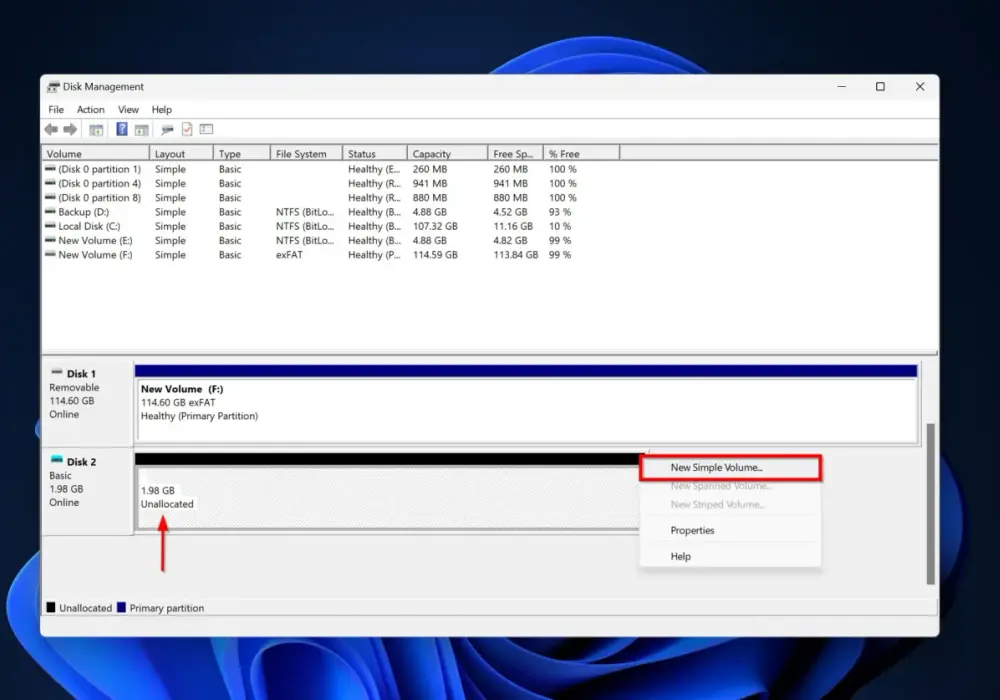Click the New Volume (E:) volume icon
Viewport: 1000px width, 700px height.
50,240
